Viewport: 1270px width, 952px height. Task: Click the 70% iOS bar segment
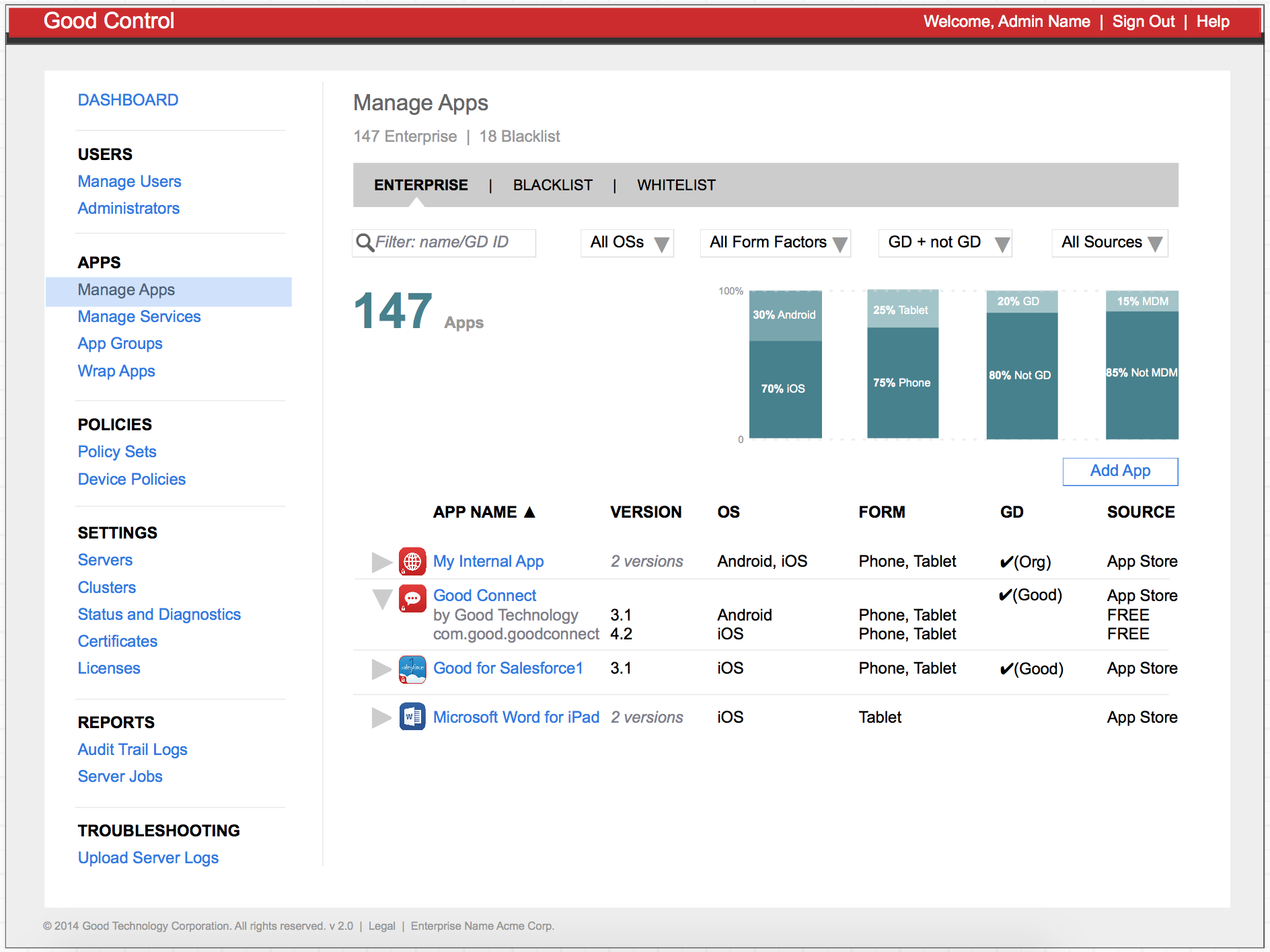coord(786,389)
